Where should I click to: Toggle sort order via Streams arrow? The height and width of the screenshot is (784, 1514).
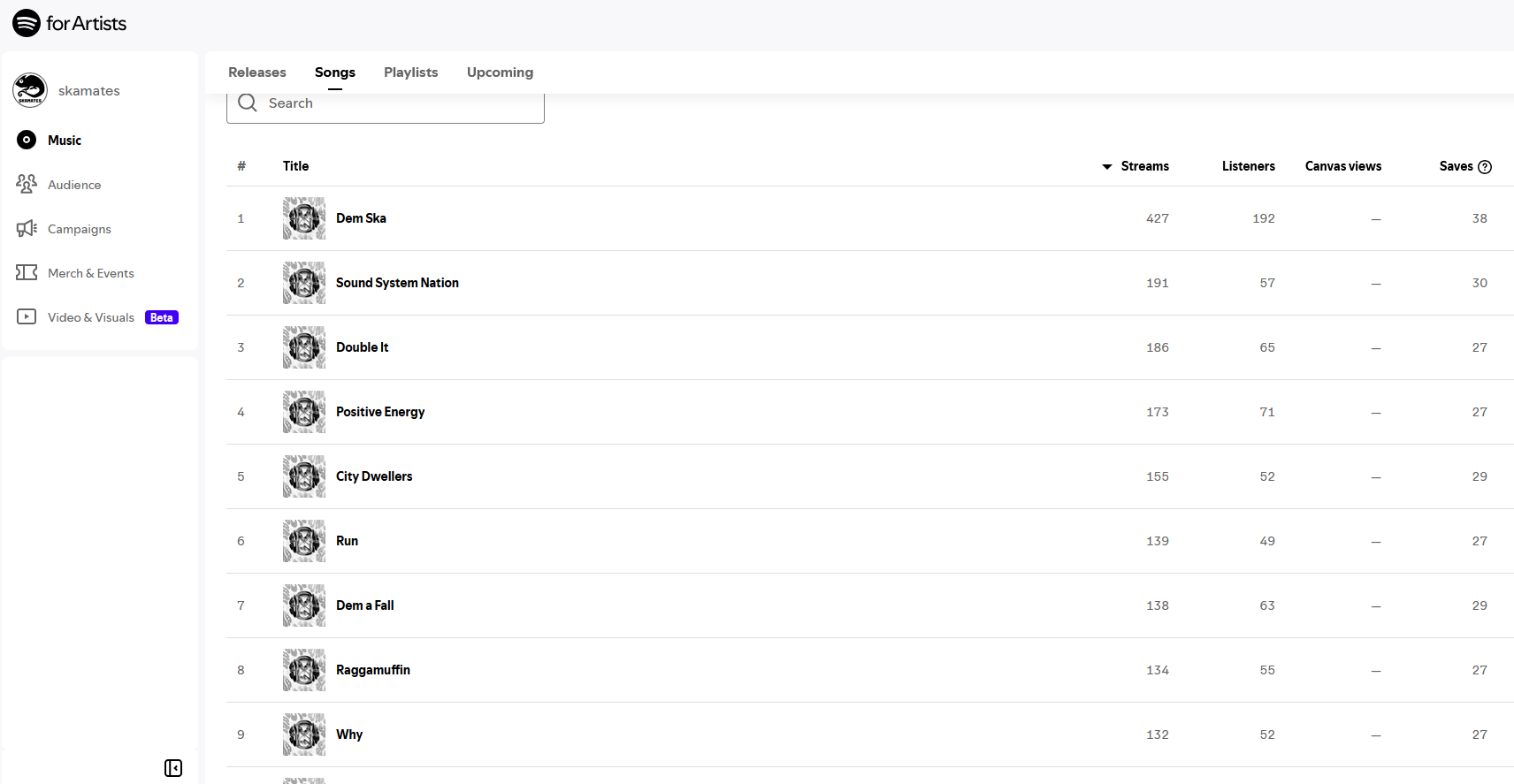[1107, 166]
